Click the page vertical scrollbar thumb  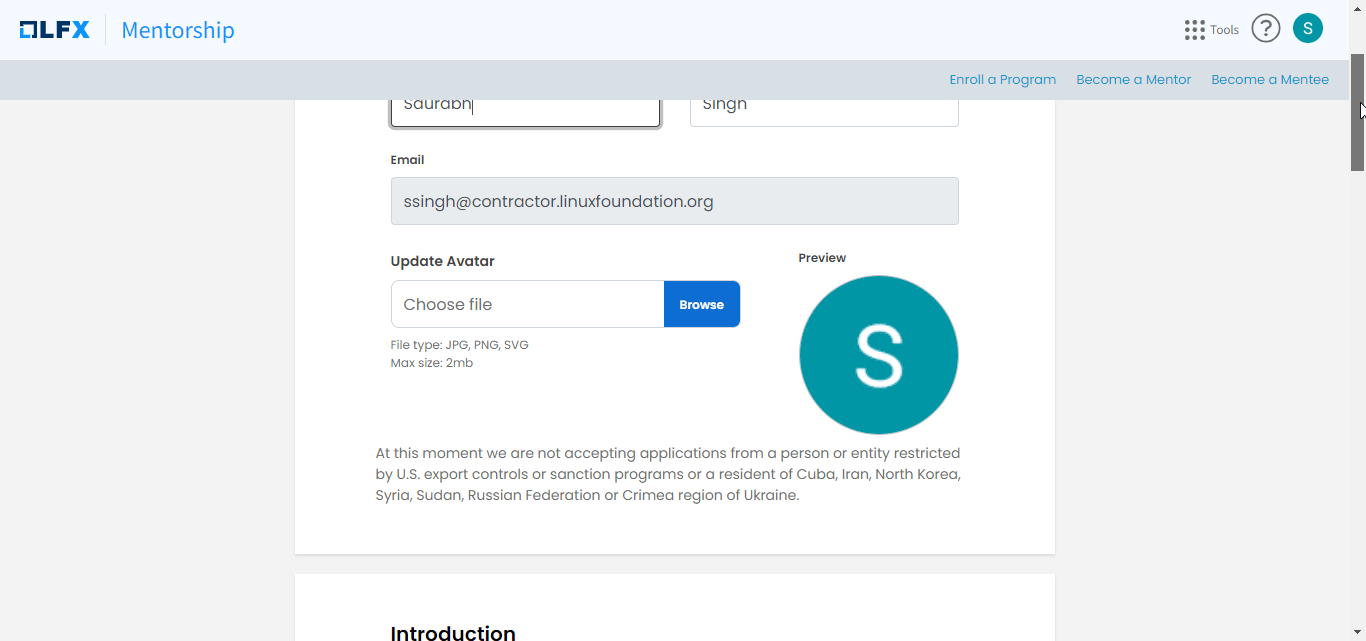coord(1358,112)
